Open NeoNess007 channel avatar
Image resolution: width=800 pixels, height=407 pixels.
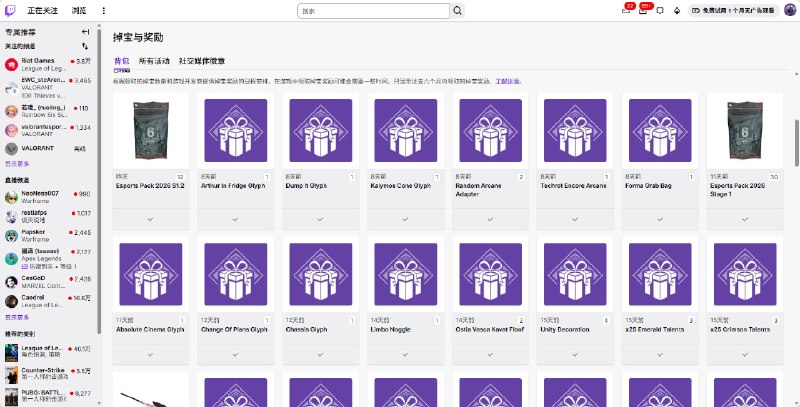(x=11, y=197)
